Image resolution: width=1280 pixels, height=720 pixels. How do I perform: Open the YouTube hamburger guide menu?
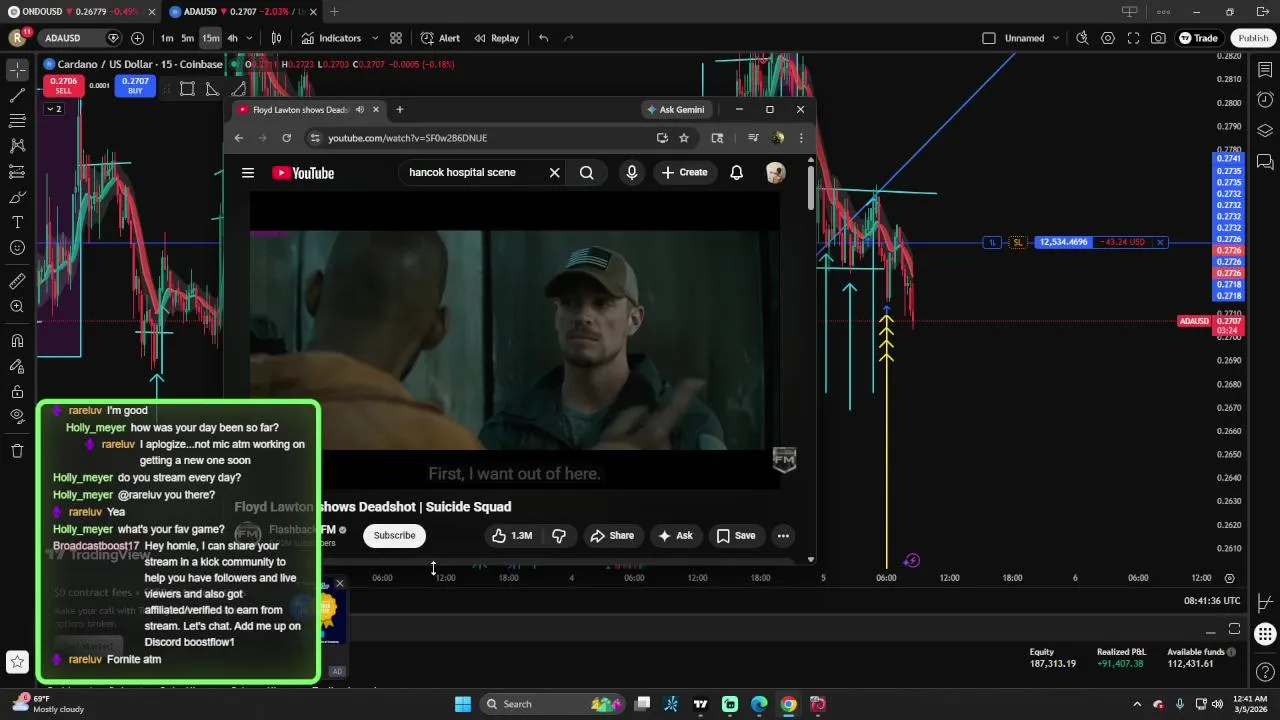248,173
